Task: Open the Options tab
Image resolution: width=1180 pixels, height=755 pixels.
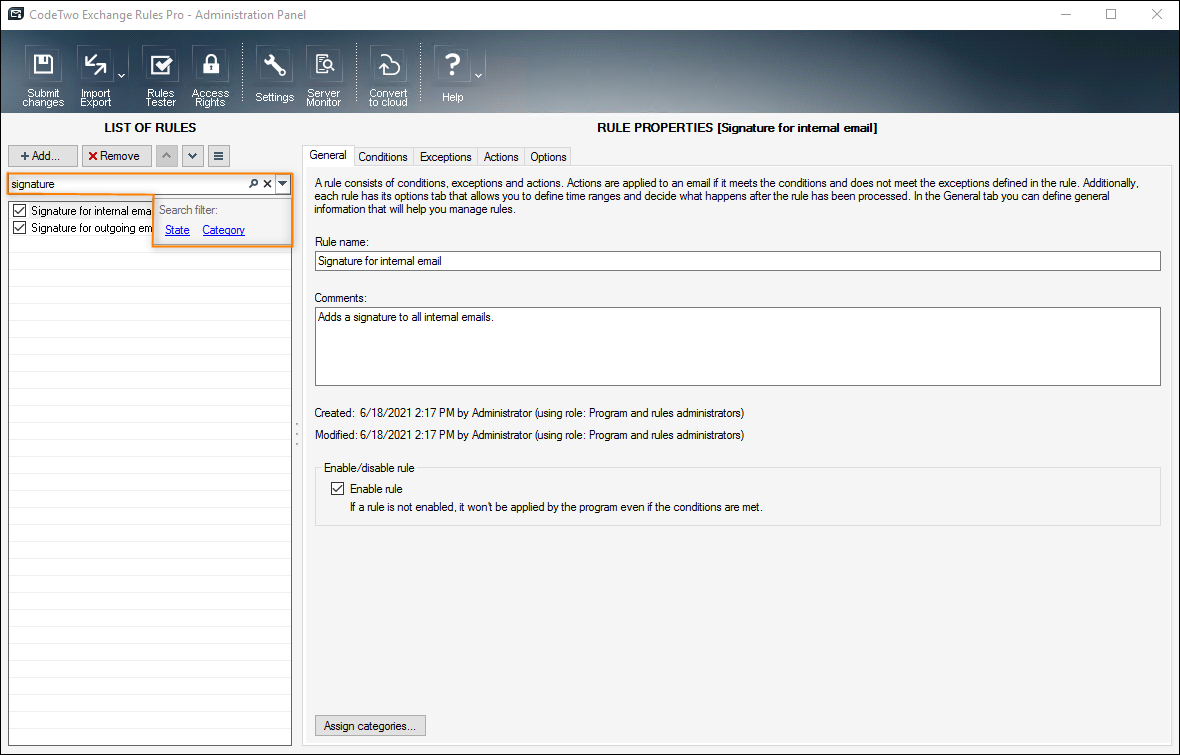Action: (548, 157)
